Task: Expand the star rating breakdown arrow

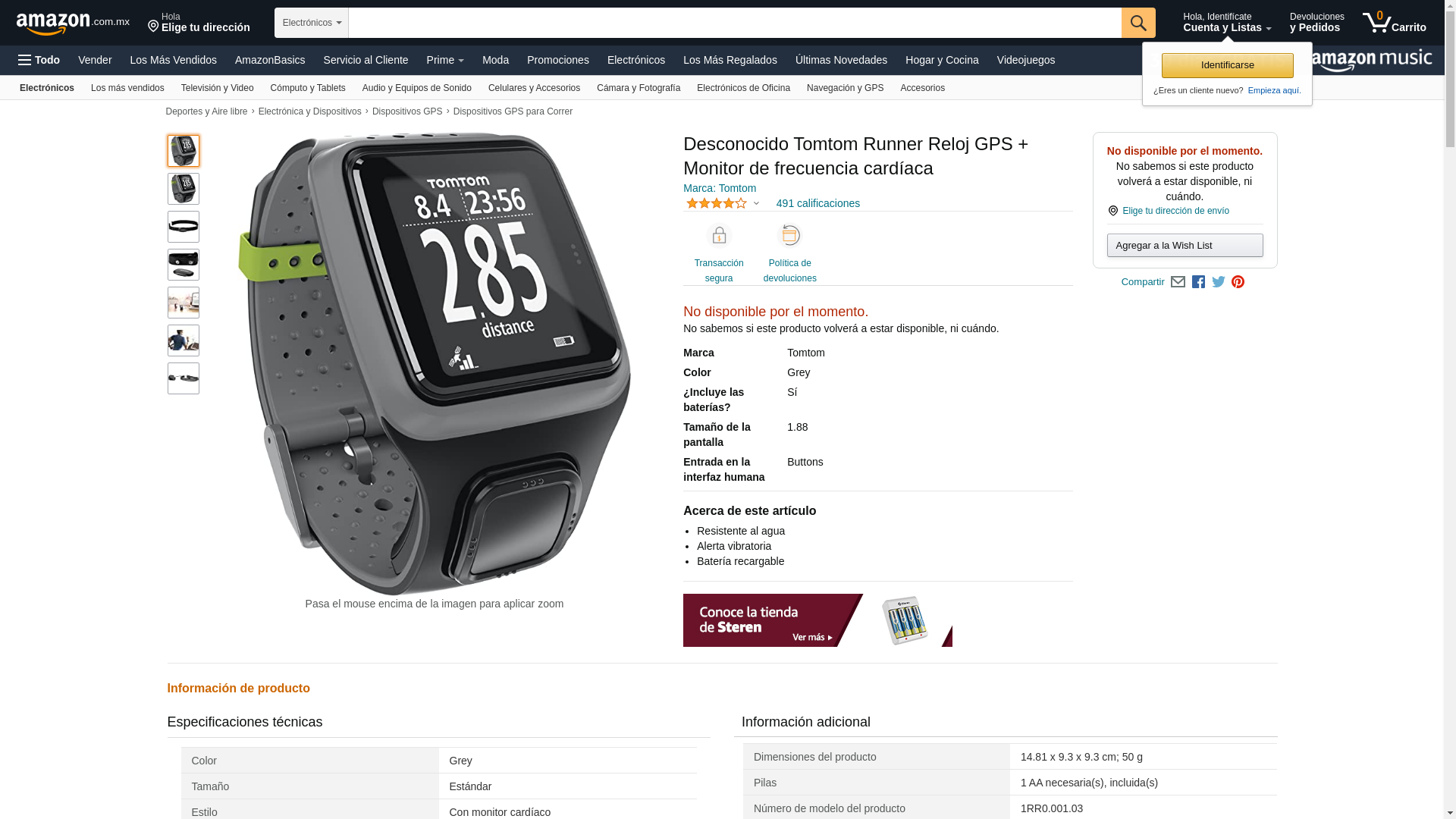Action: click(756, 203)
